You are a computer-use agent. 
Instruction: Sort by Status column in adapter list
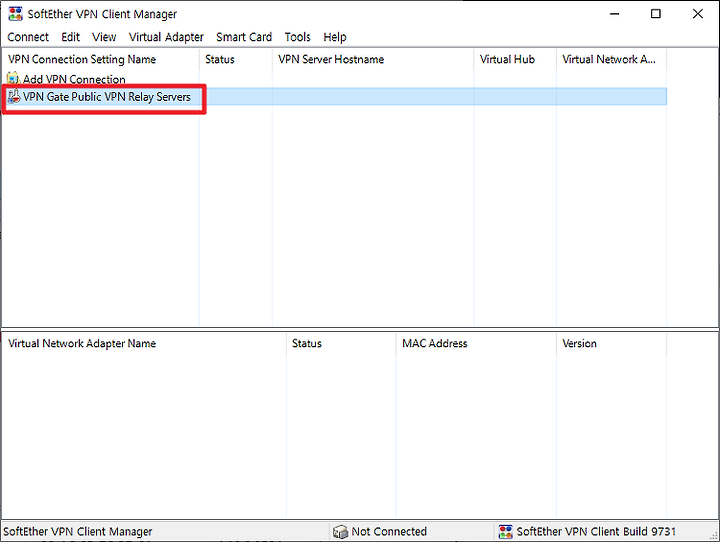coord(341,344)
